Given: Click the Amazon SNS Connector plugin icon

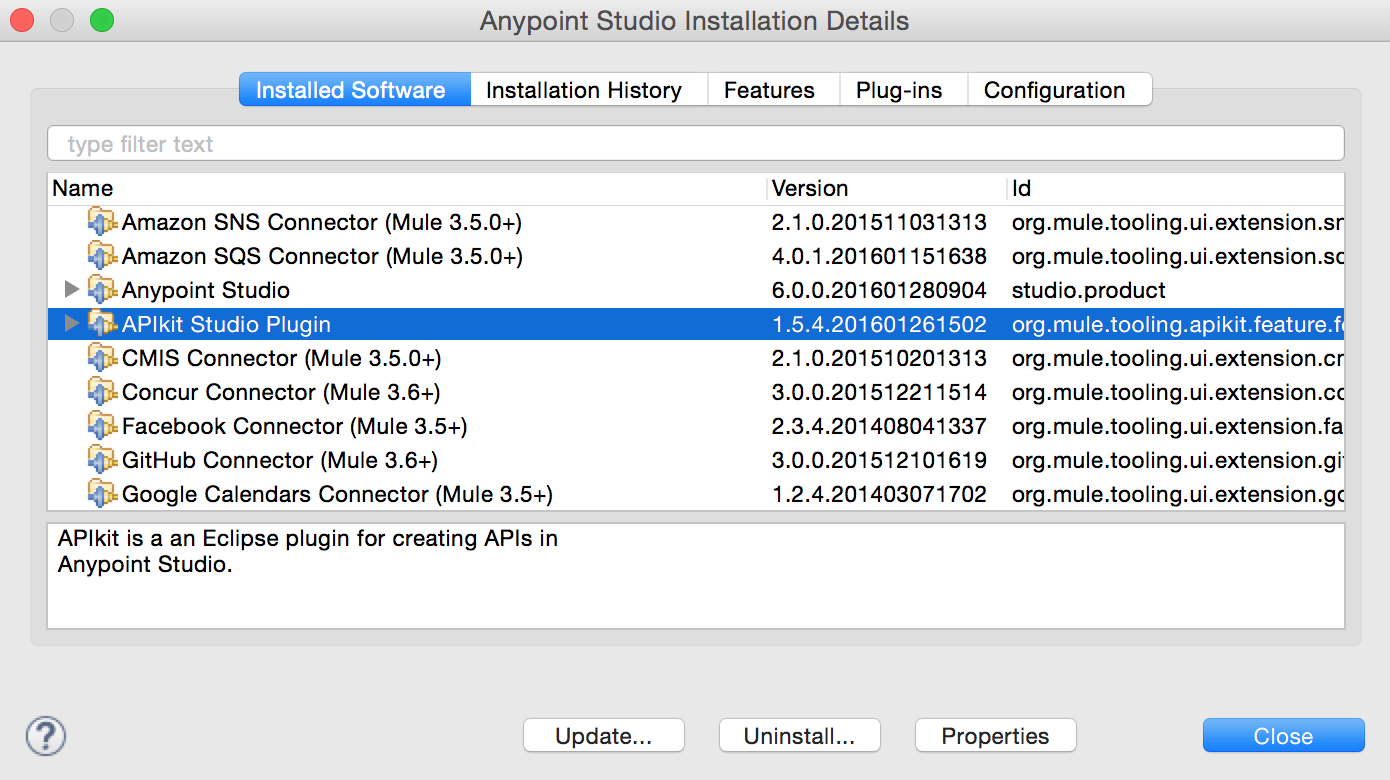Looking at the screenshot, I should [x=101, y=222].
